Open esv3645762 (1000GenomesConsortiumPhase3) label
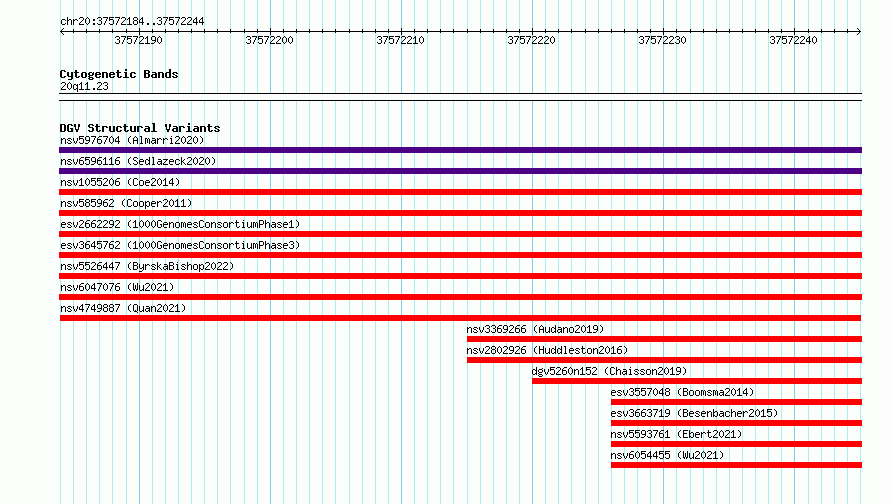 [x=180, y=245]
